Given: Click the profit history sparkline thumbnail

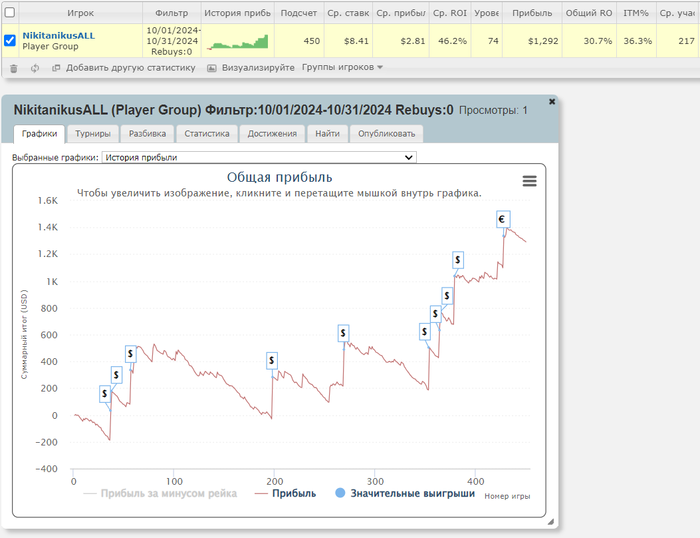Looking at the screenshot, I should coord(238,42).
